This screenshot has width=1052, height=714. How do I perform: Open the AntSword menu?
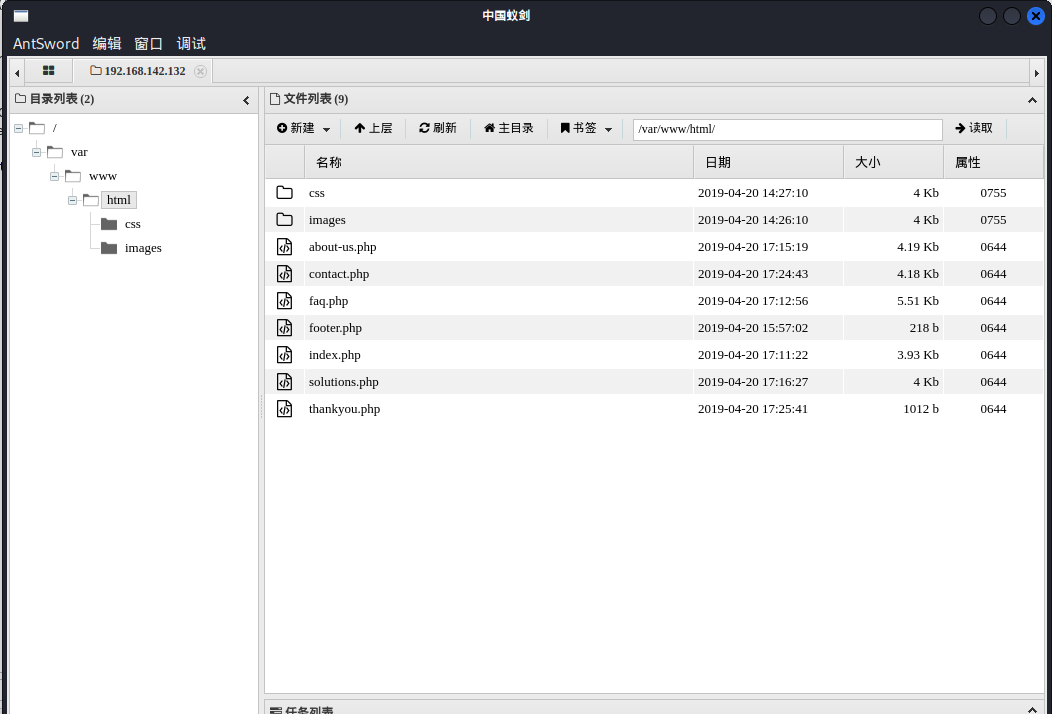point(46,44)
